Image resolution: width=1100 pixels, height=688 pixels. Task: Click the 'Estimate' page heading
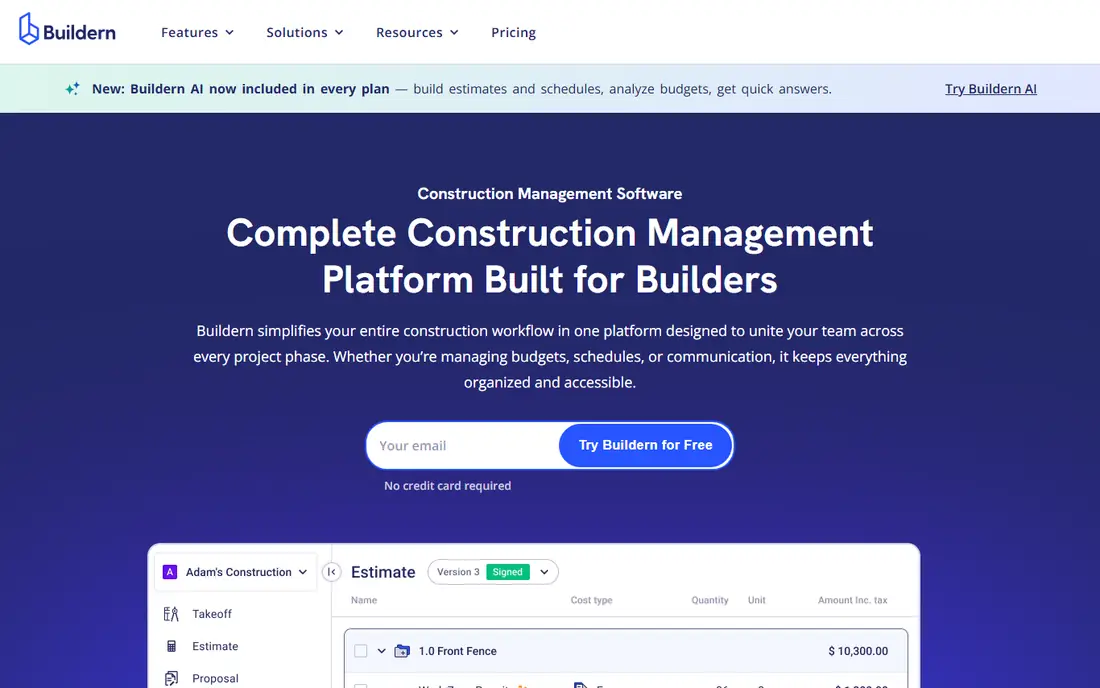coord(383,572)
